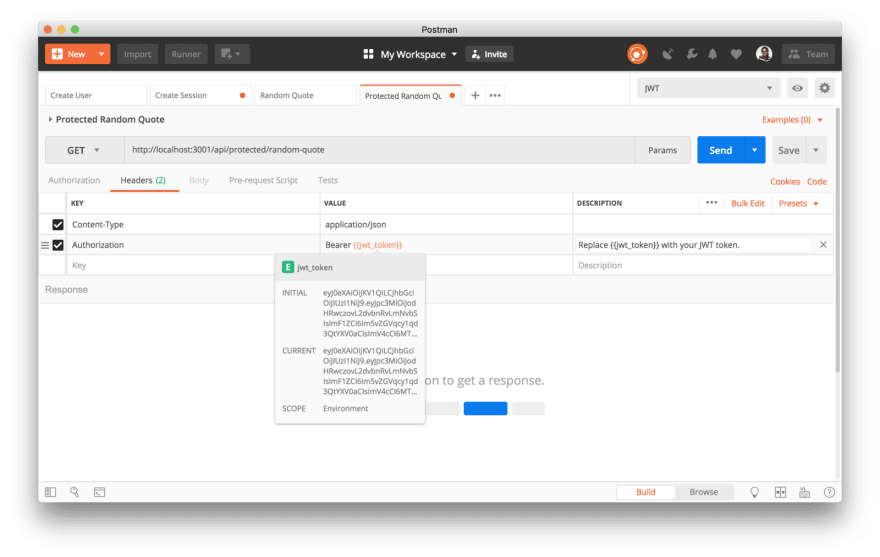Open notifications bell icon
Screen dimensions: 880x557
[x=713, y=54]
